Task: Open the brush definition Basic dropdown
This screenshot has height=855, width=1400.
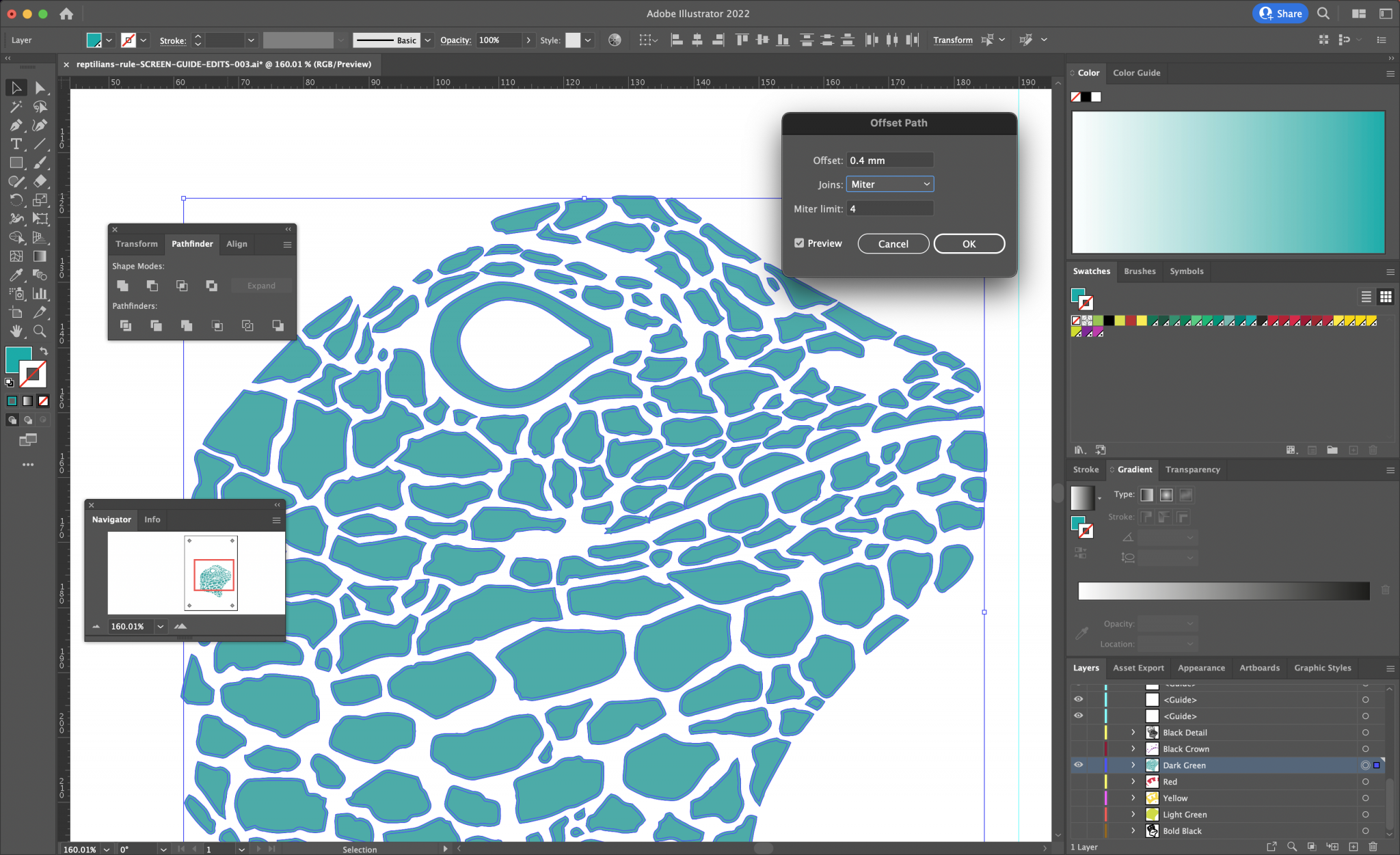Action: 427,40
